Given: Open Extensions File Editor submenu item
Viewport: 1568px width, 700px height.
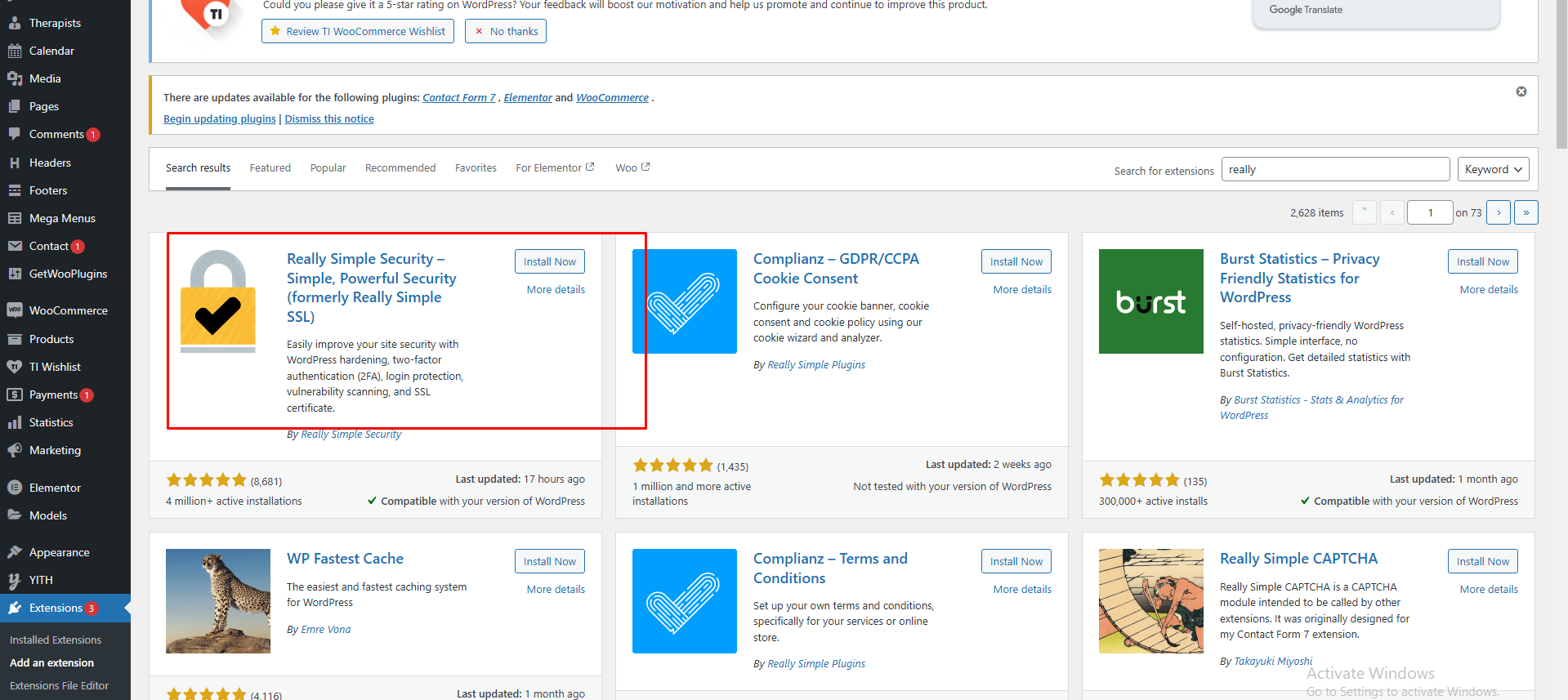Looking at the screenshot, I should pos(59,685).
